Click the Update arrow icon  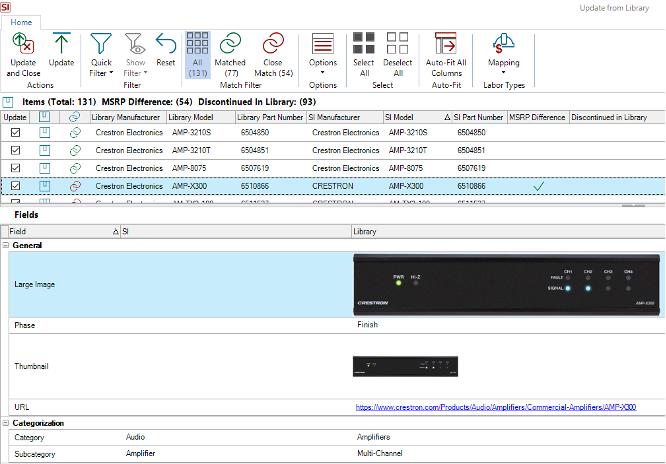coord(61,44)
